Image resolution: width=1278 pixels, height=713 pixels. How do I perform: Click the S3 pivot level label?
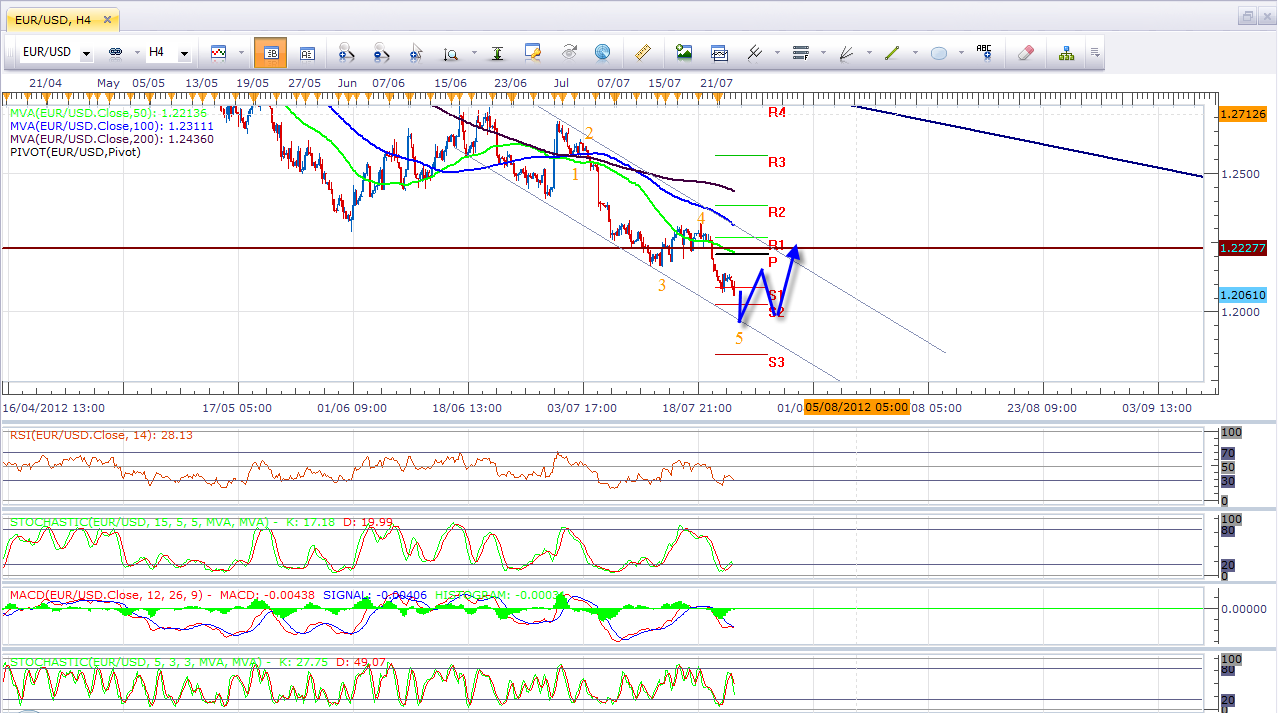pyautogui.click(x=776, y=362)
